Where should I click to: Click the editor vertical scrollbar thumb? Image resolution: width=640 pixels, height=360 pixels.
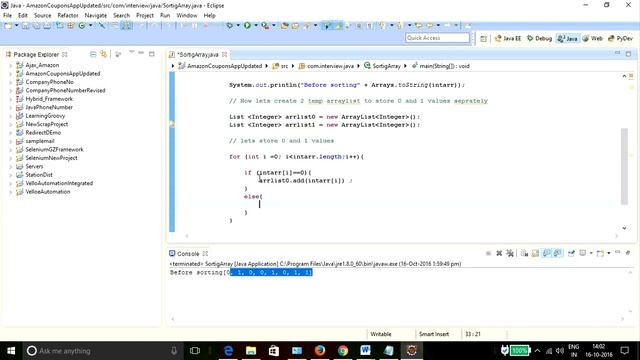click(x=624, y=166)
